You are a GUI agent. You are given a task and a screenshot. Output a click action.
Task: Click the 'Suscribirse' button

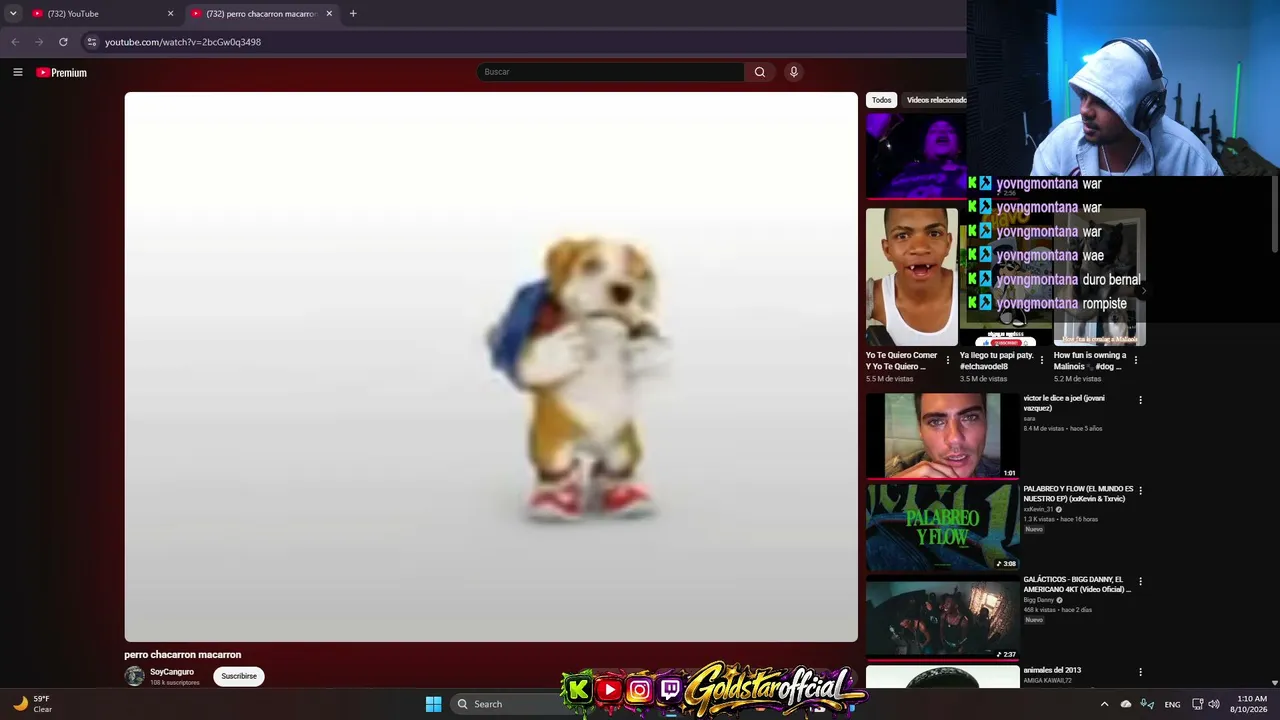point(239,676)
